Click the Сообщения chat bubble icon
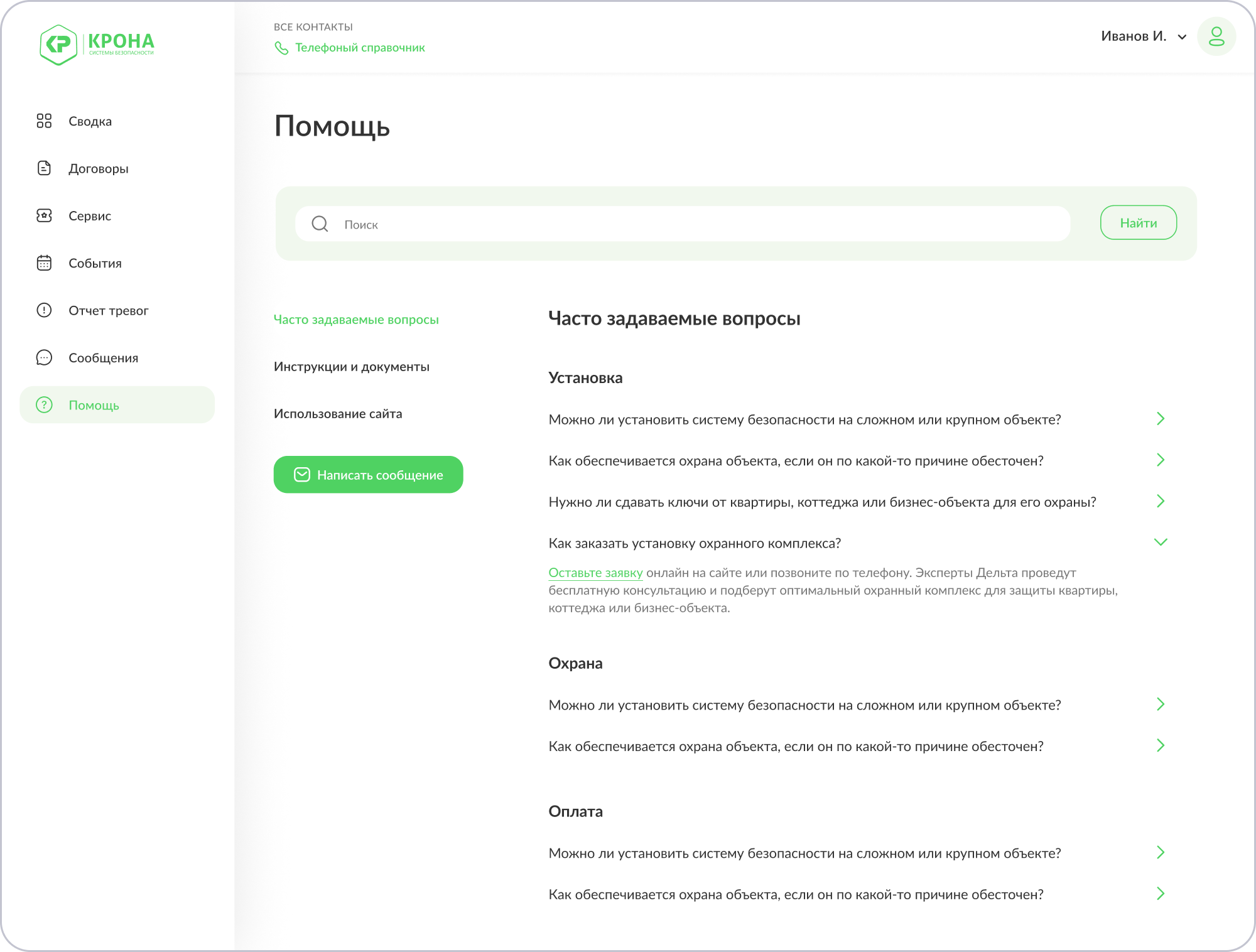 pyautogui.click(x=44, y=357)
